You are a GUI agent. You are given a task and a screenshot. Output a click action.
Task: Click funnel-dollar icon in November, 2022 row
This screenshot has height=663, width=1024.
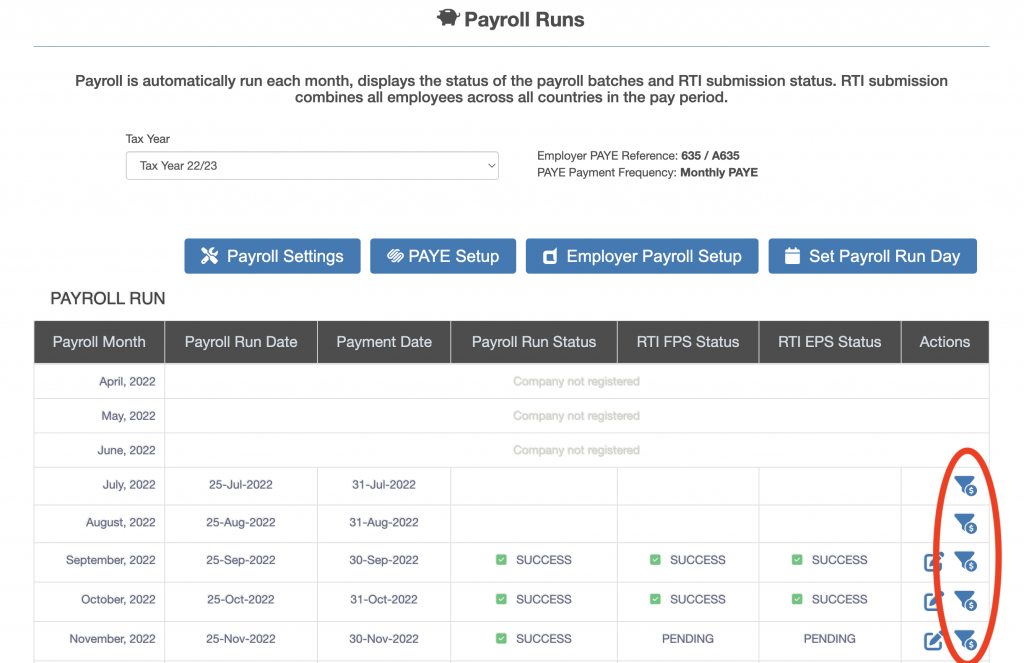964,639
